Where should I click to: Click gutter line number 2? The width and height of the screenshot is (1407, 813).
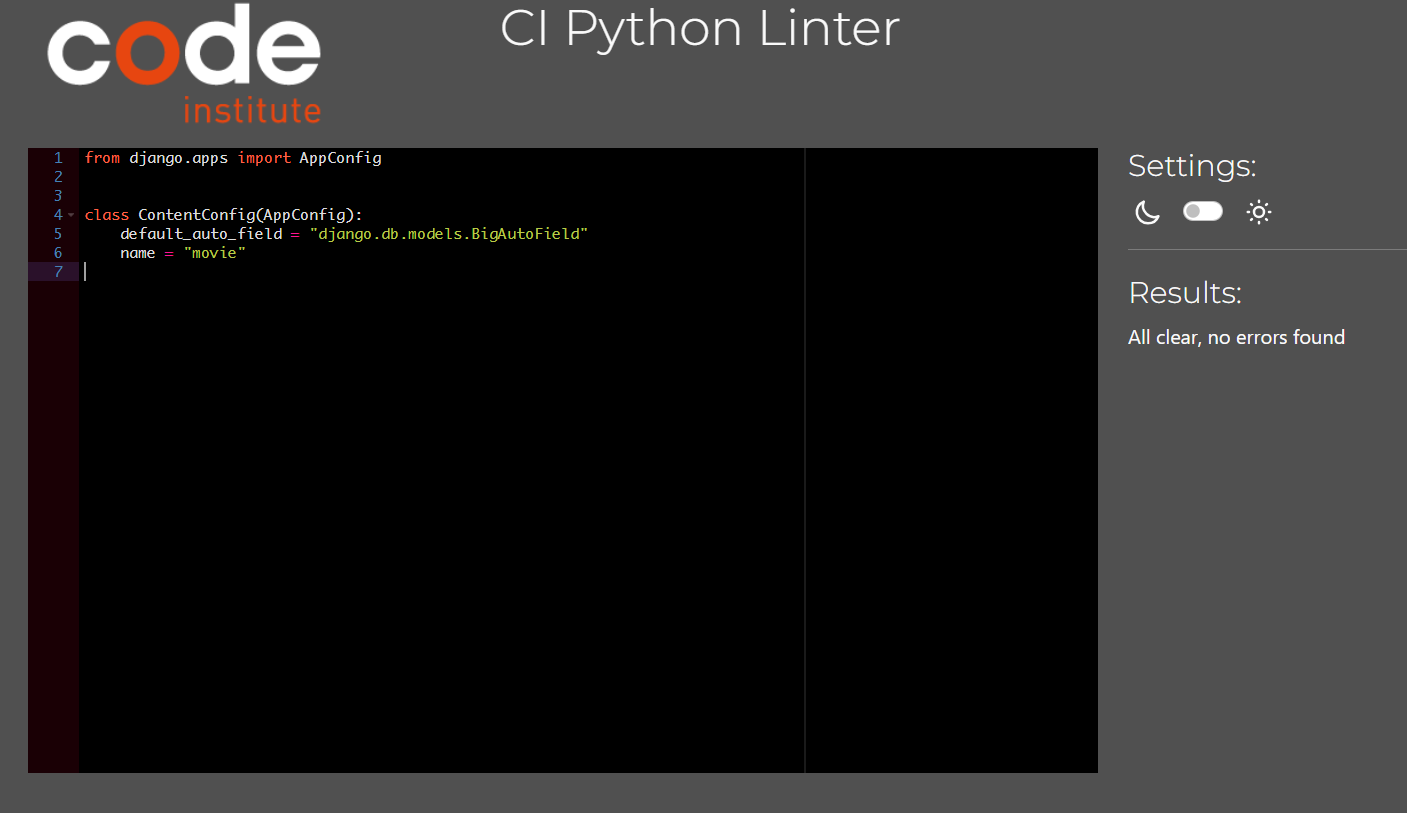pos(58,177)
